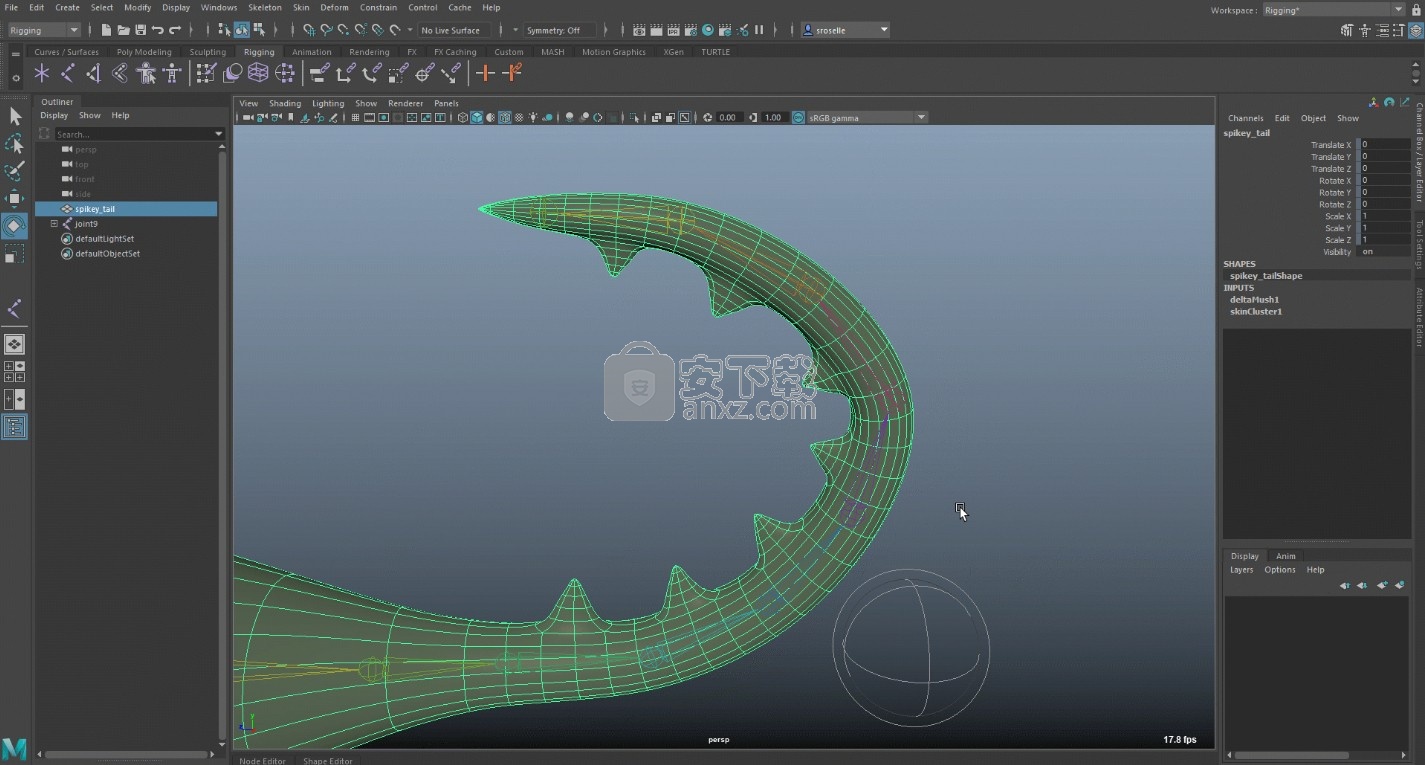The width and height of the screenshot is (1425, 765).
Task: Toggle view transform sRGB icon
Action: tap(798, 118)
